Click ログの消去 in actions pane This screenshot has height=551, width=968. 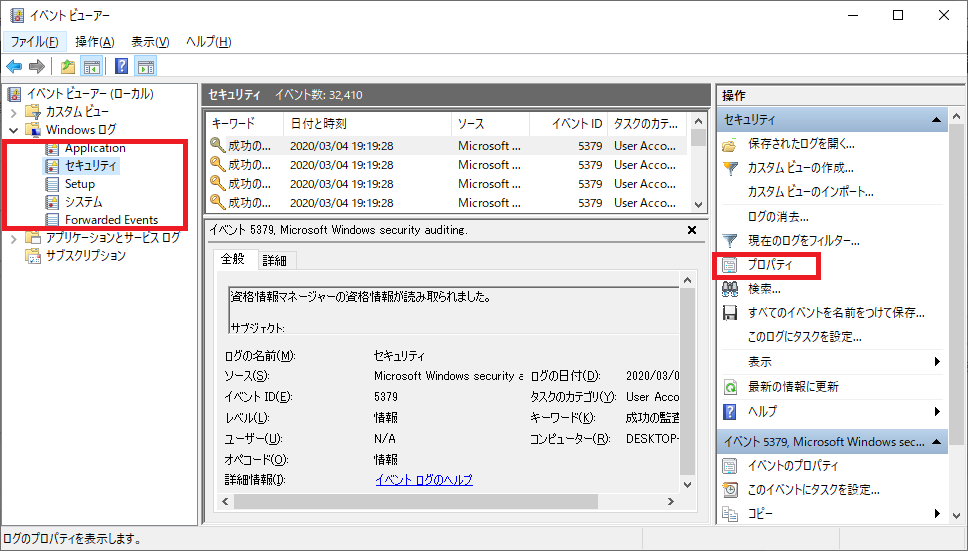(777, 217)
